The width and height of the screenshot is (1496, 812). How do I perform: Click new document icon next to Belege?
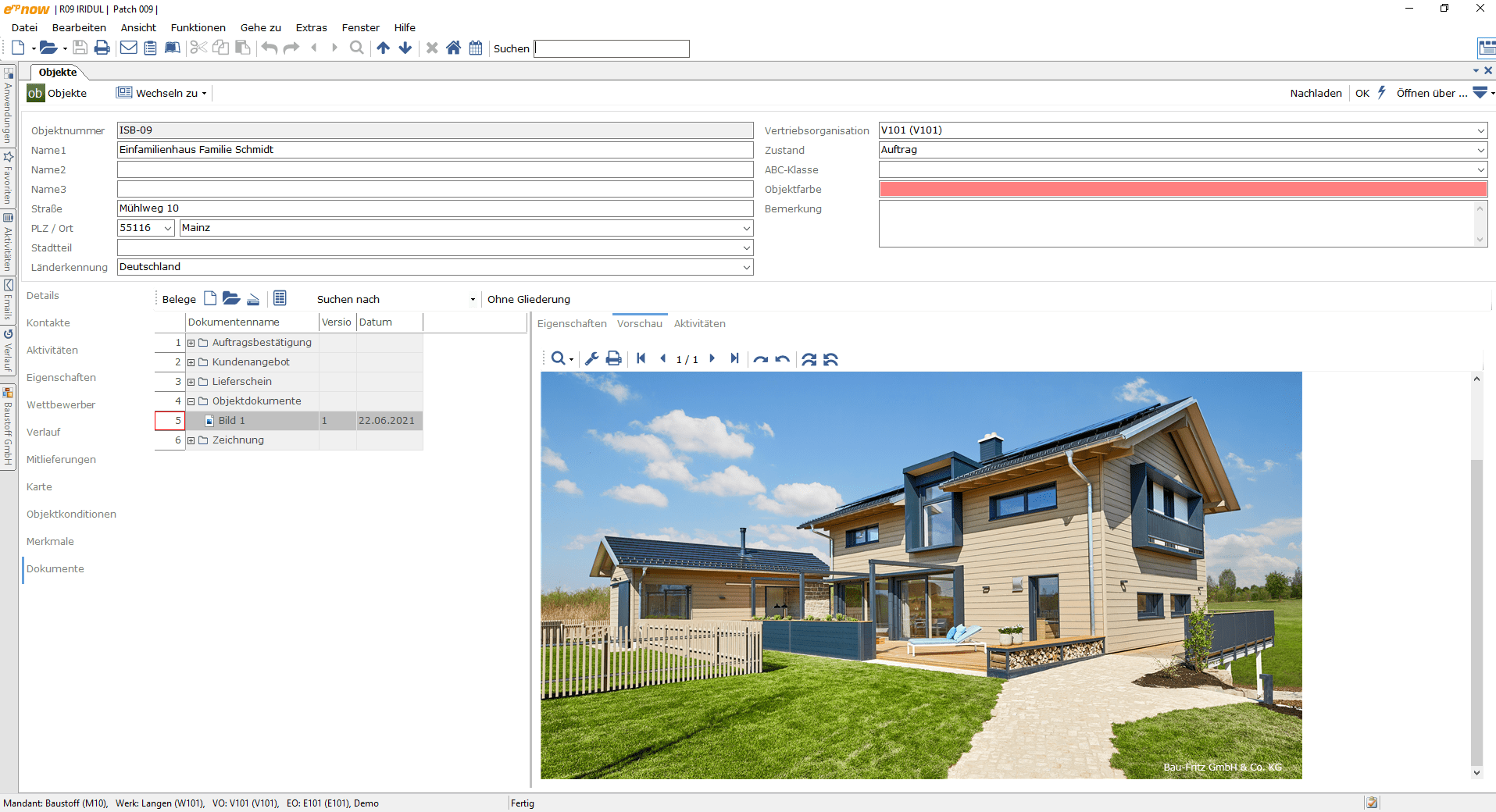click(210, 298)
